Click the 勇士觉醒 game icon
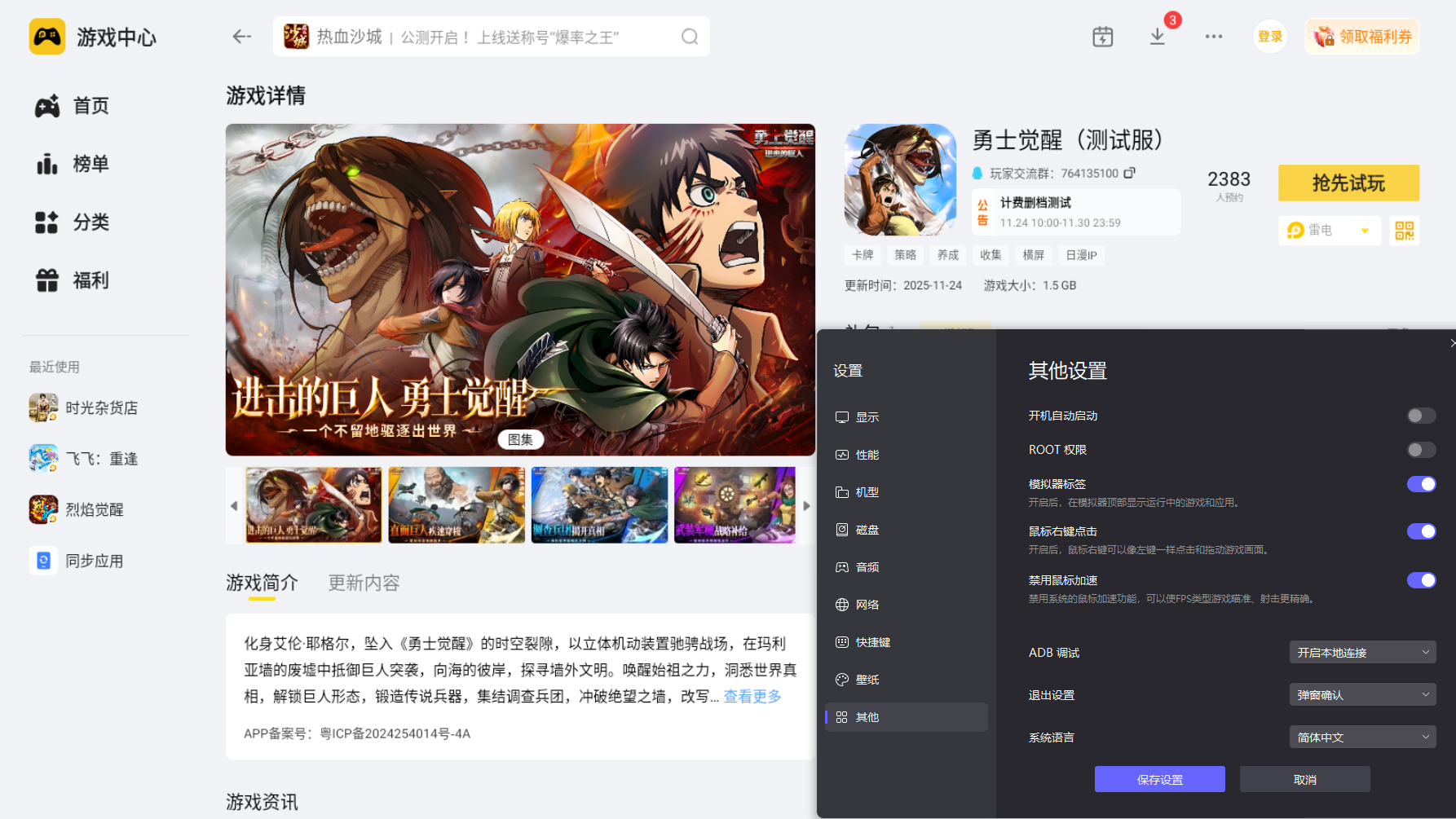Image resolution: width=1456 pixels, height=819 pixels. click(x=900, y=180)
